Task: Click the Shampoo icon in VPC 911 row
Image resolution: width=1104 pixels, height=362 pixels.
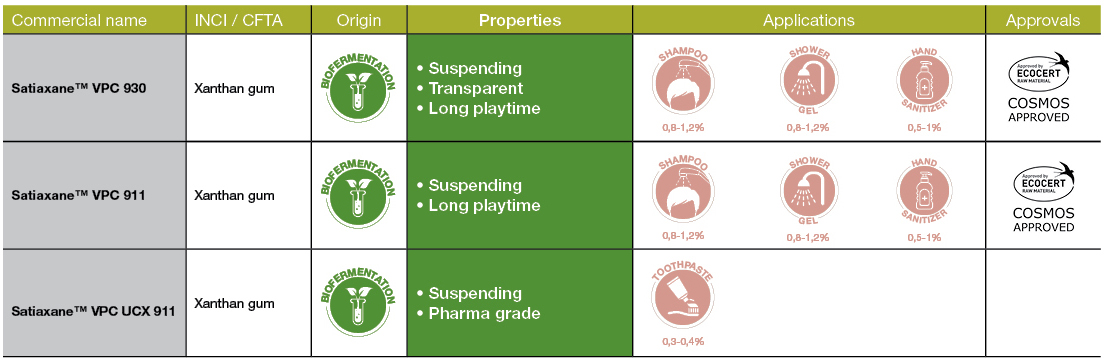Action: [682, 192]
